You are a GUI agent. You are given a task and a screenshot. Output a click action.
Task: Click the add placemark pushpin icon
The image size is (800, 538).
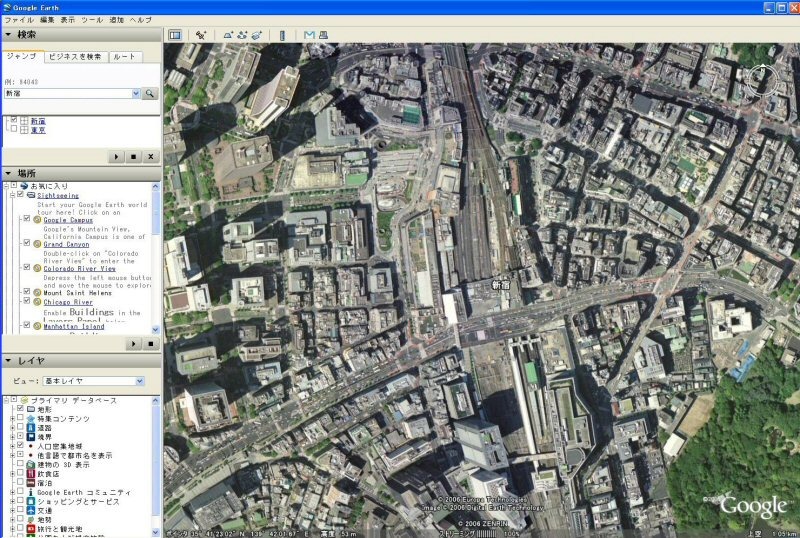(201, 35)
